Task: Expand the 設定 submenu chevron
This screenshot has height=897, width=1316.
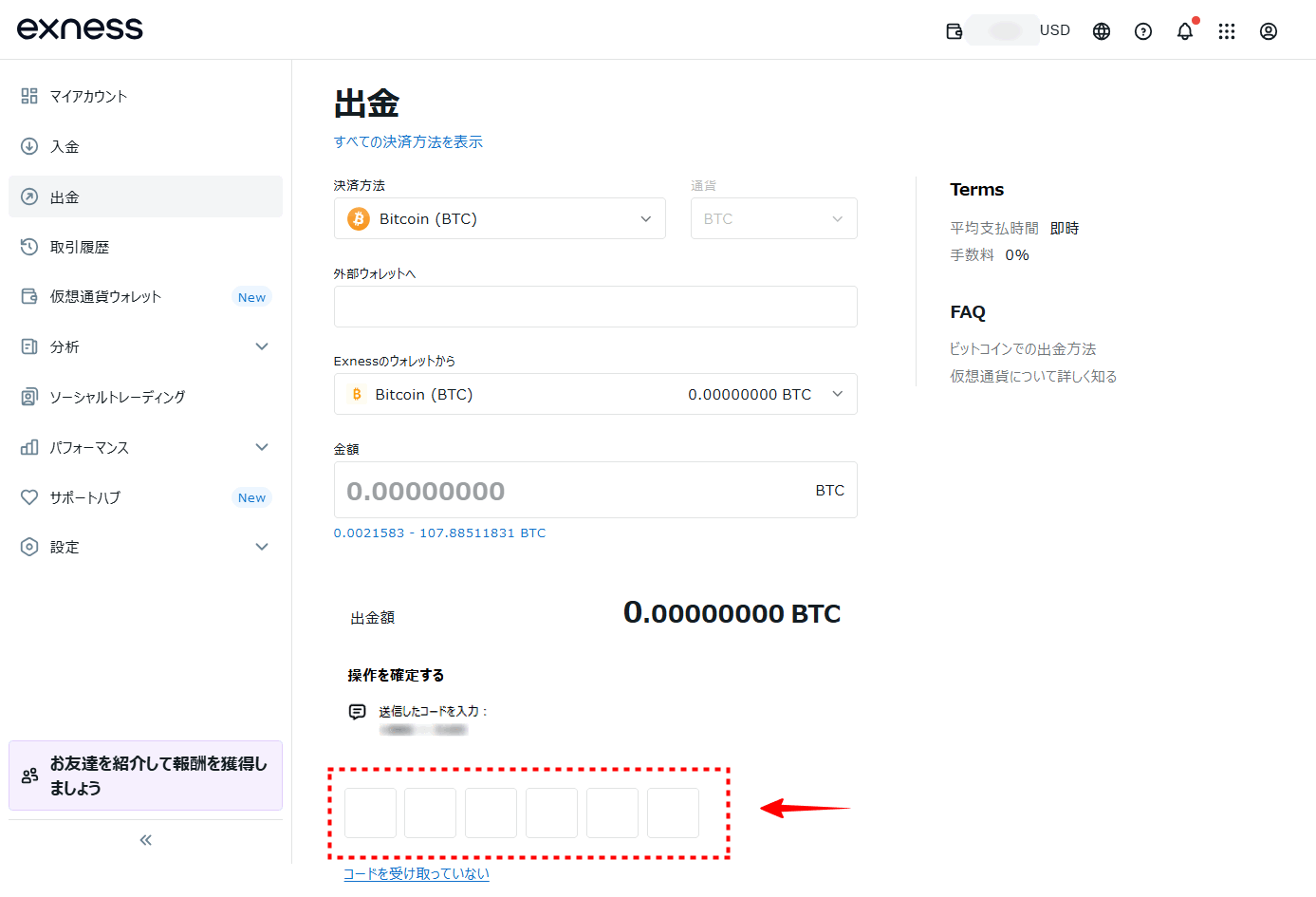Action: click(262, 547)
